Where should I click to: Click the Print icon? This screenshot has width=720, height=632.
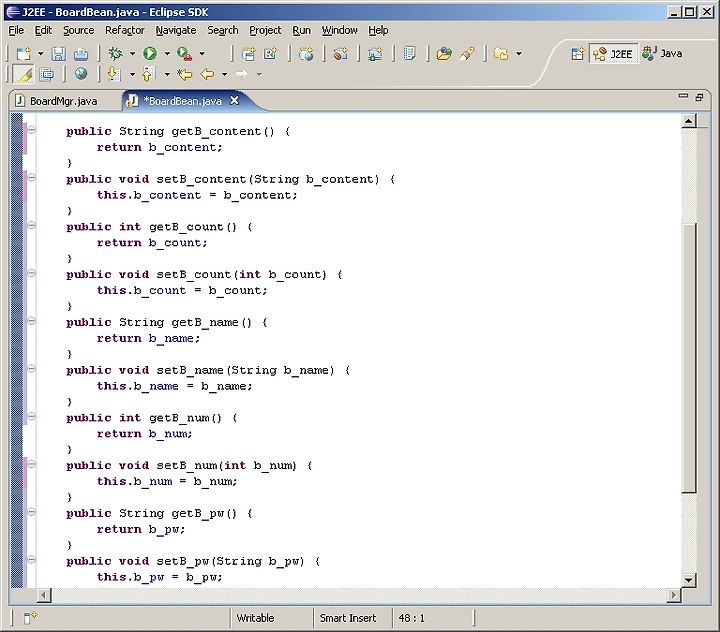click(x=81, y=54)
